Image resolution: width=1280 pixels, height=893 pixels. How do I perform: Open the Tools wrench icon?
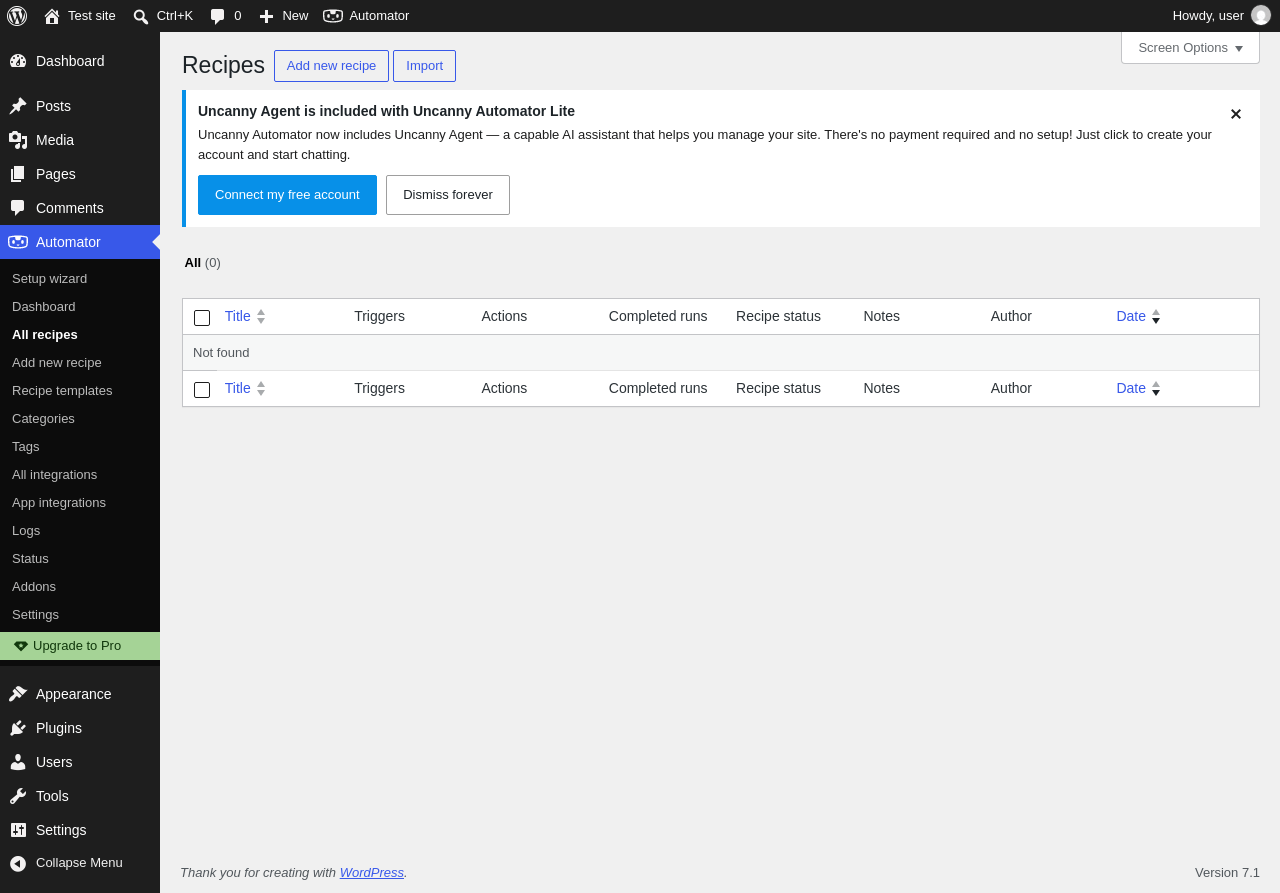[18, 796]
